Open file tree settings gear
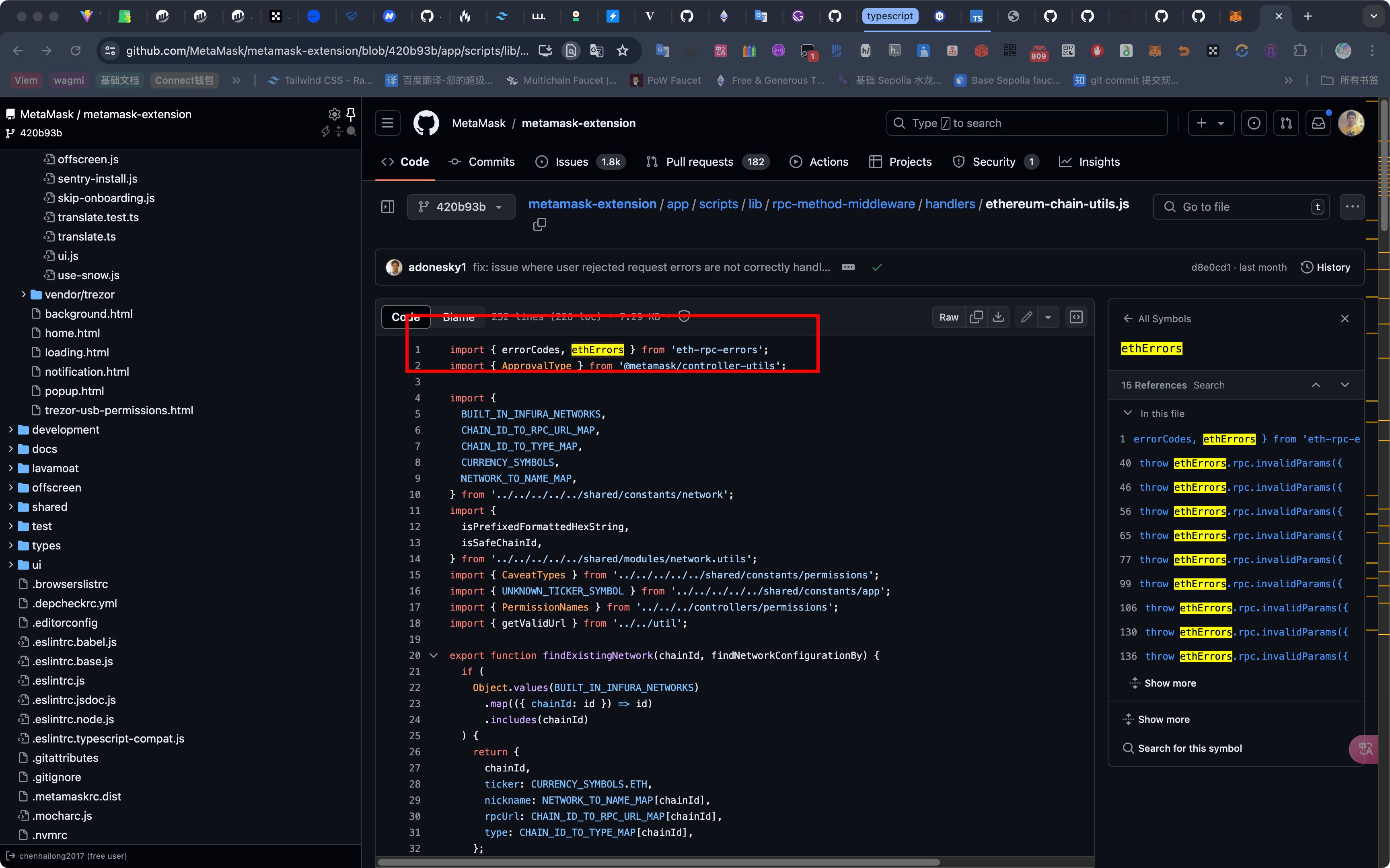The width and height of the screenshot is (1390, 868). (334, 114)
